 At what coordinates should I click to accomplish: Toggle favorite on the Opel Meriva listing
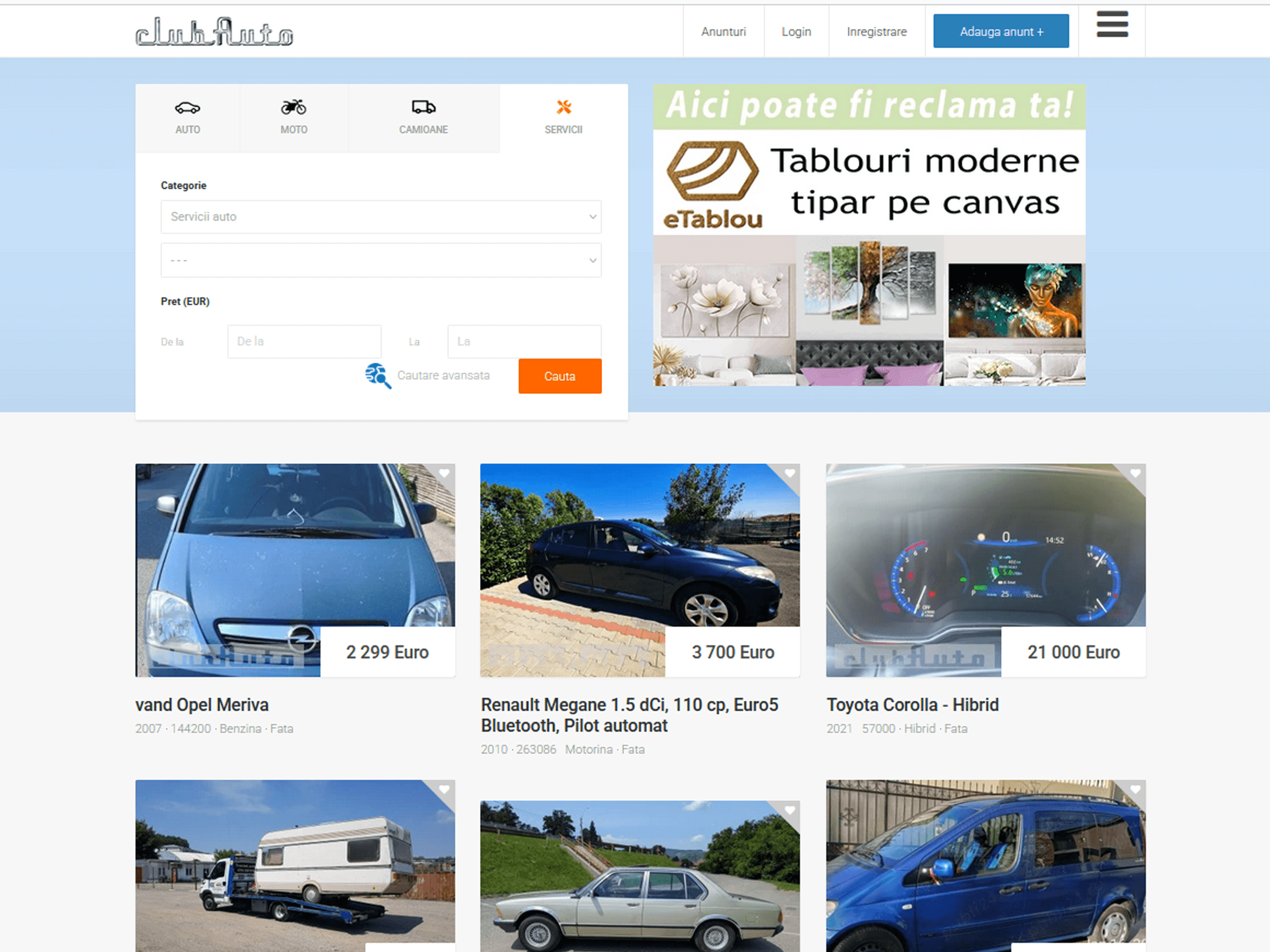(445, 474)
